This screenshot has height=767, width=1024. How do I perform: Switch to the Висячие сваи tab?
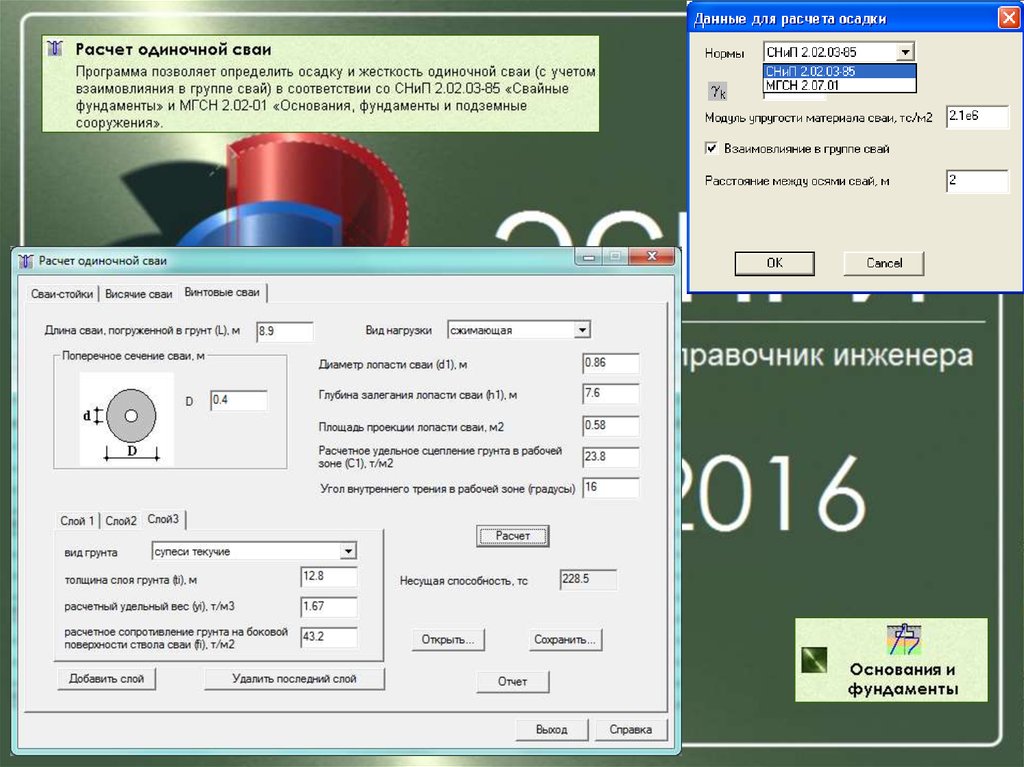(x=139, y=294)
